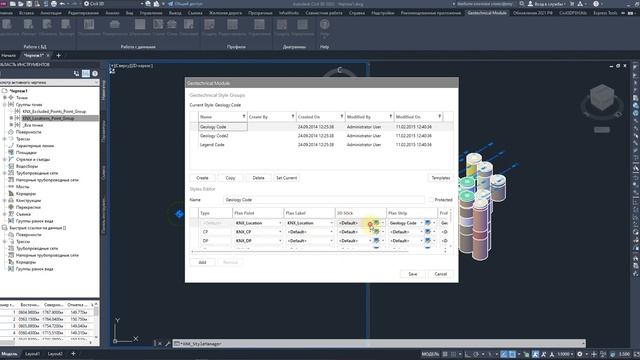640x360 pixels.
Task: Click the Save icon in quick access toolbar
Action: [29, 4]
